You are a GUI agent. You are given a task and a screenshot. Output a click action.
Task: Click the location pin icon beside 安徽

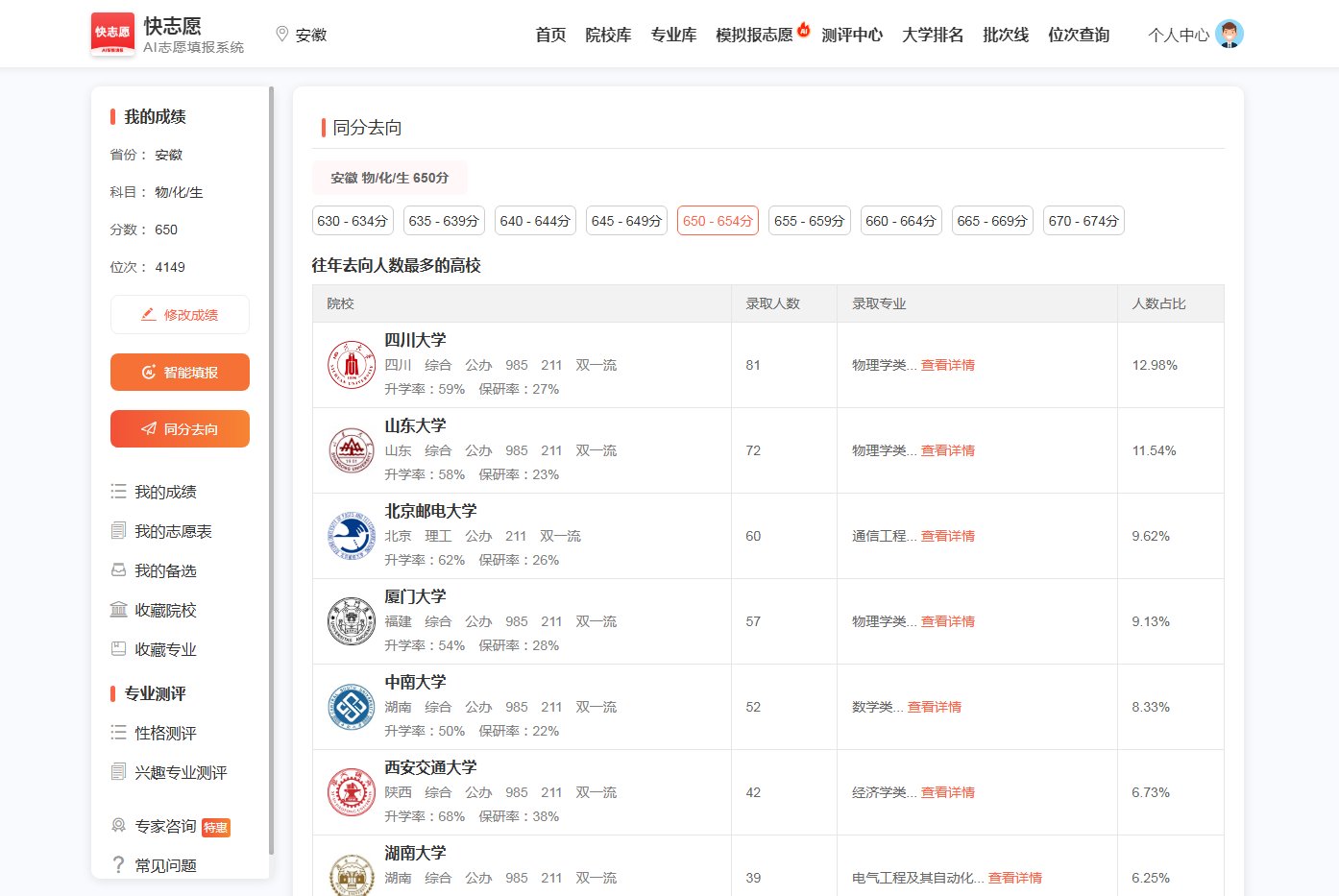(x=282, y=34)
